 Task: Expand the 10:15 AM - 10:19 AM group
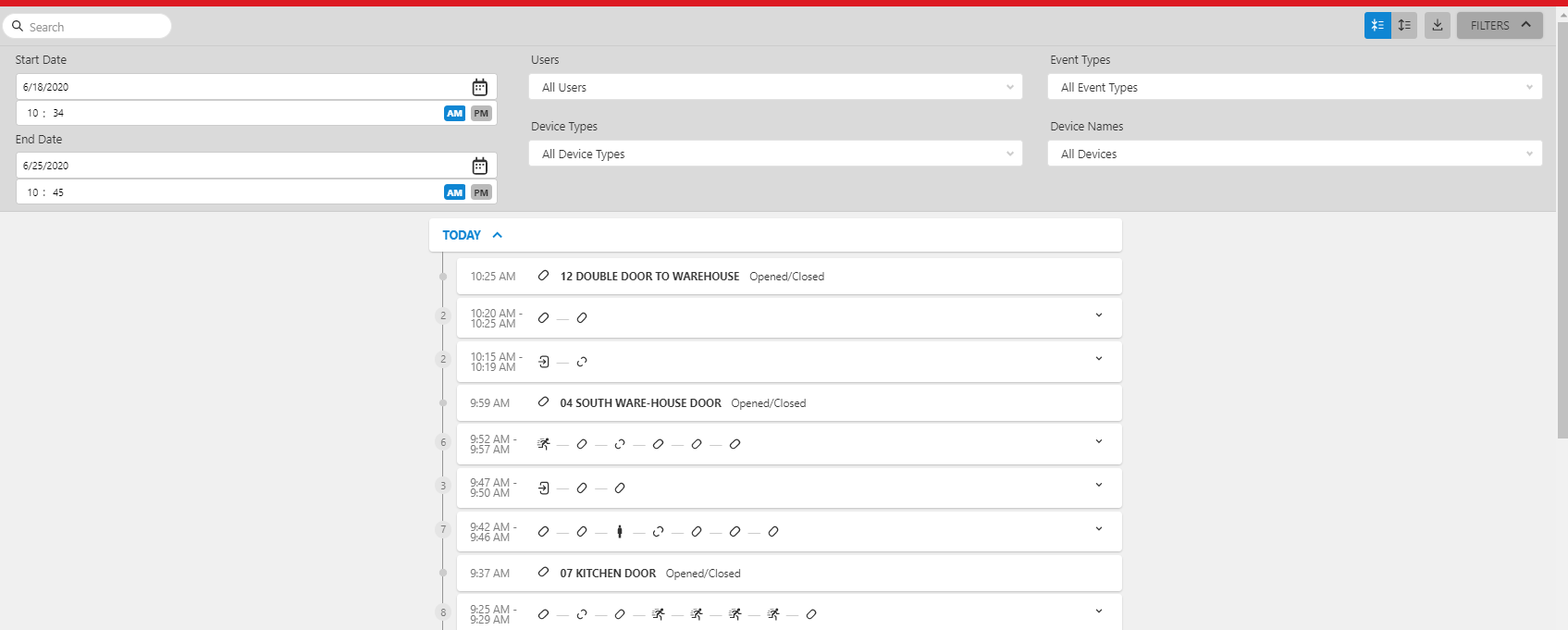[x=1099, y=359]
